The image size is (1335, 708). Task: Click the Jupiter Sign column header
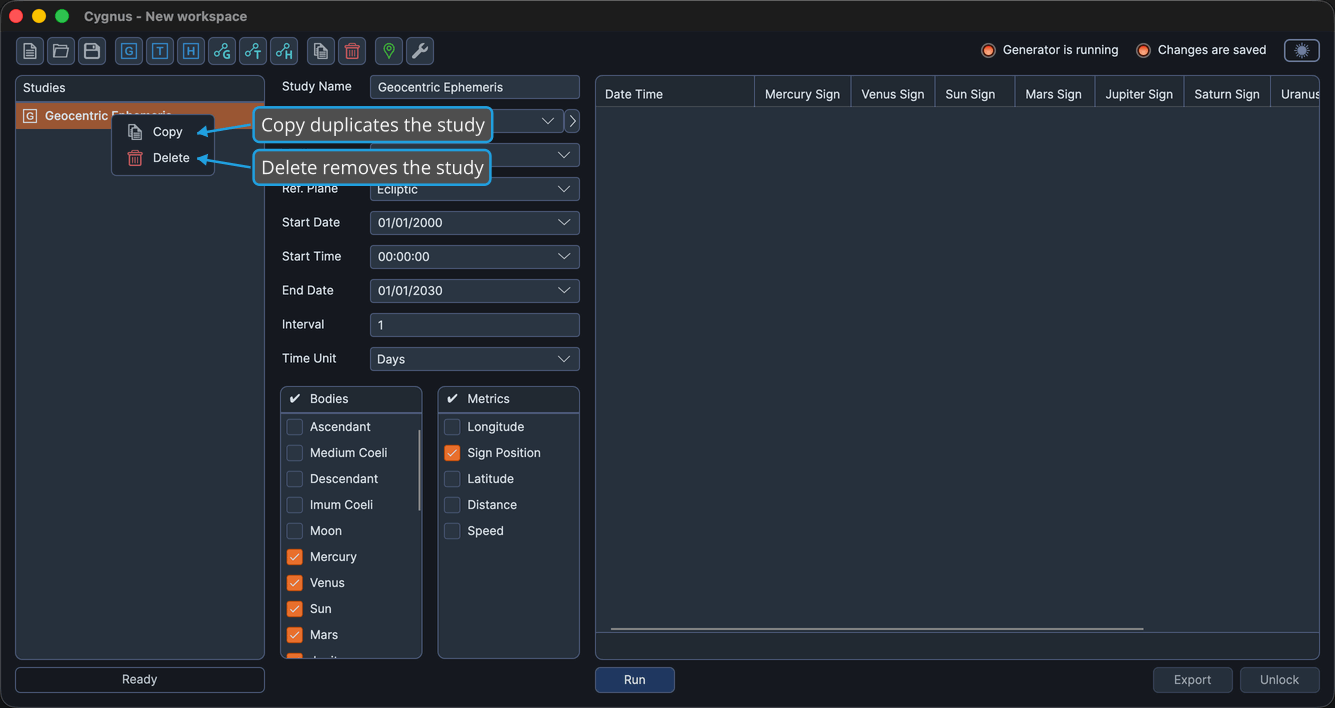click(1139, 94)
